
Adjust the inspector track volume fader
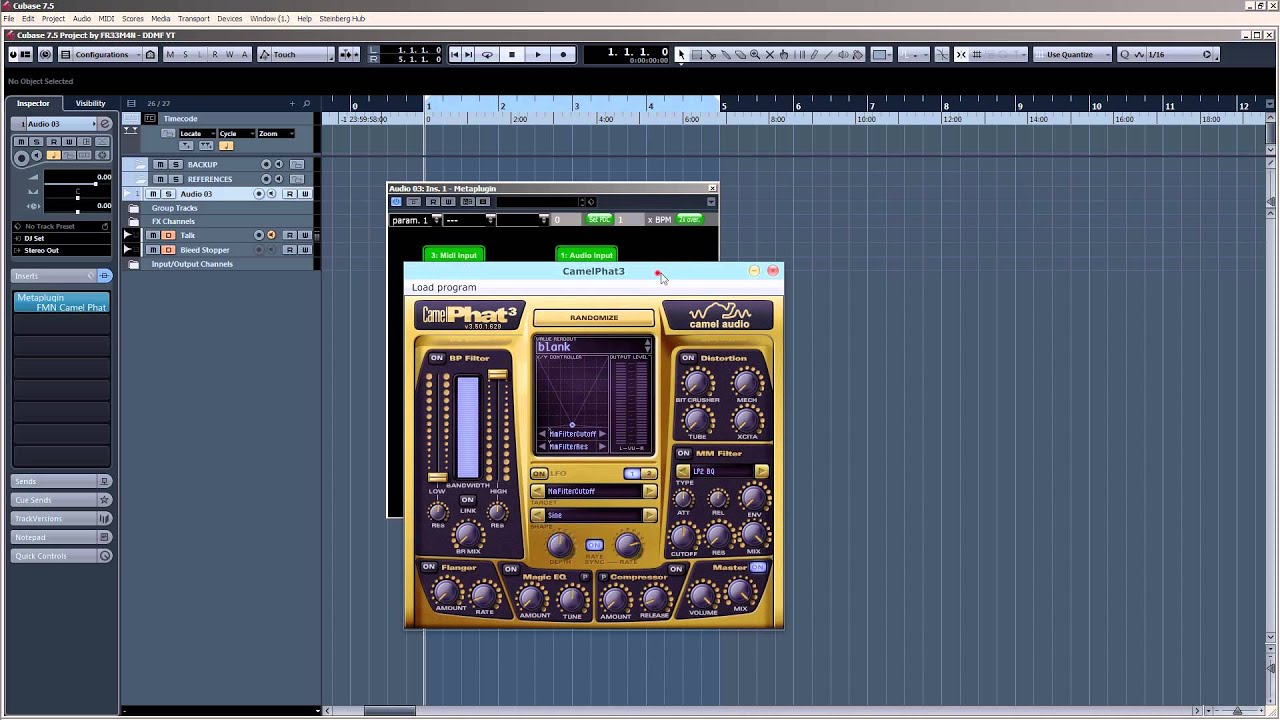(77, 183)
